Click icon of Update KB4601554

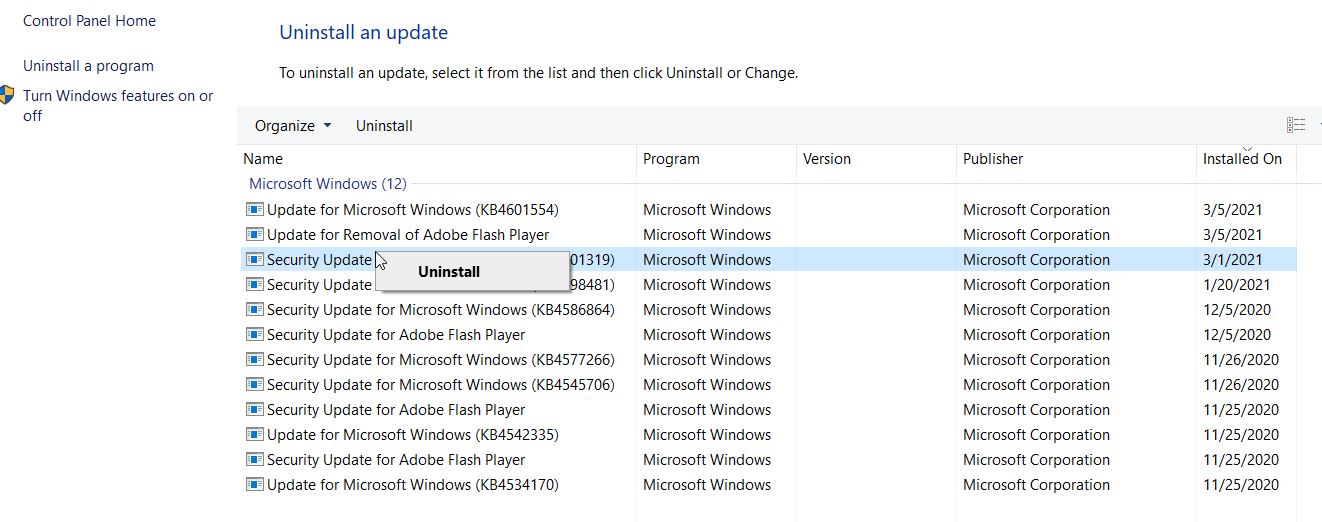(x=255, y=210)
